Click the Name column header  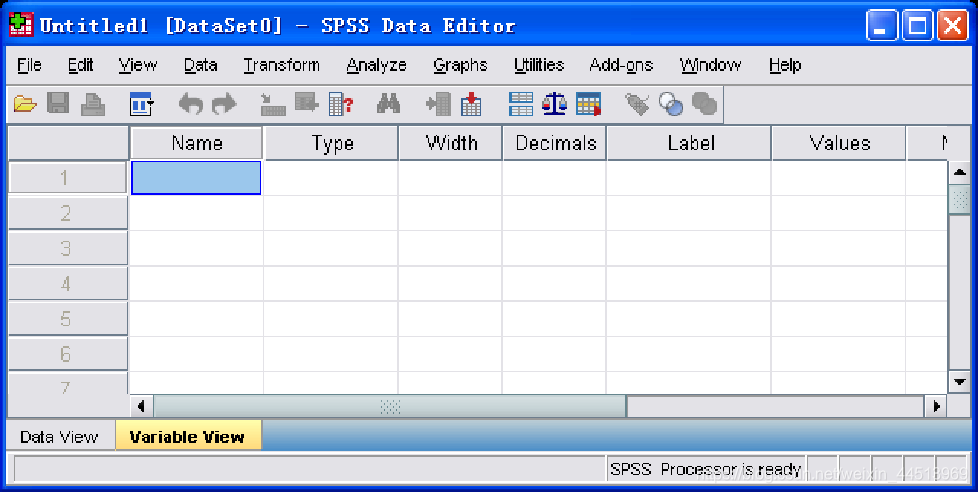coord(196,143)
